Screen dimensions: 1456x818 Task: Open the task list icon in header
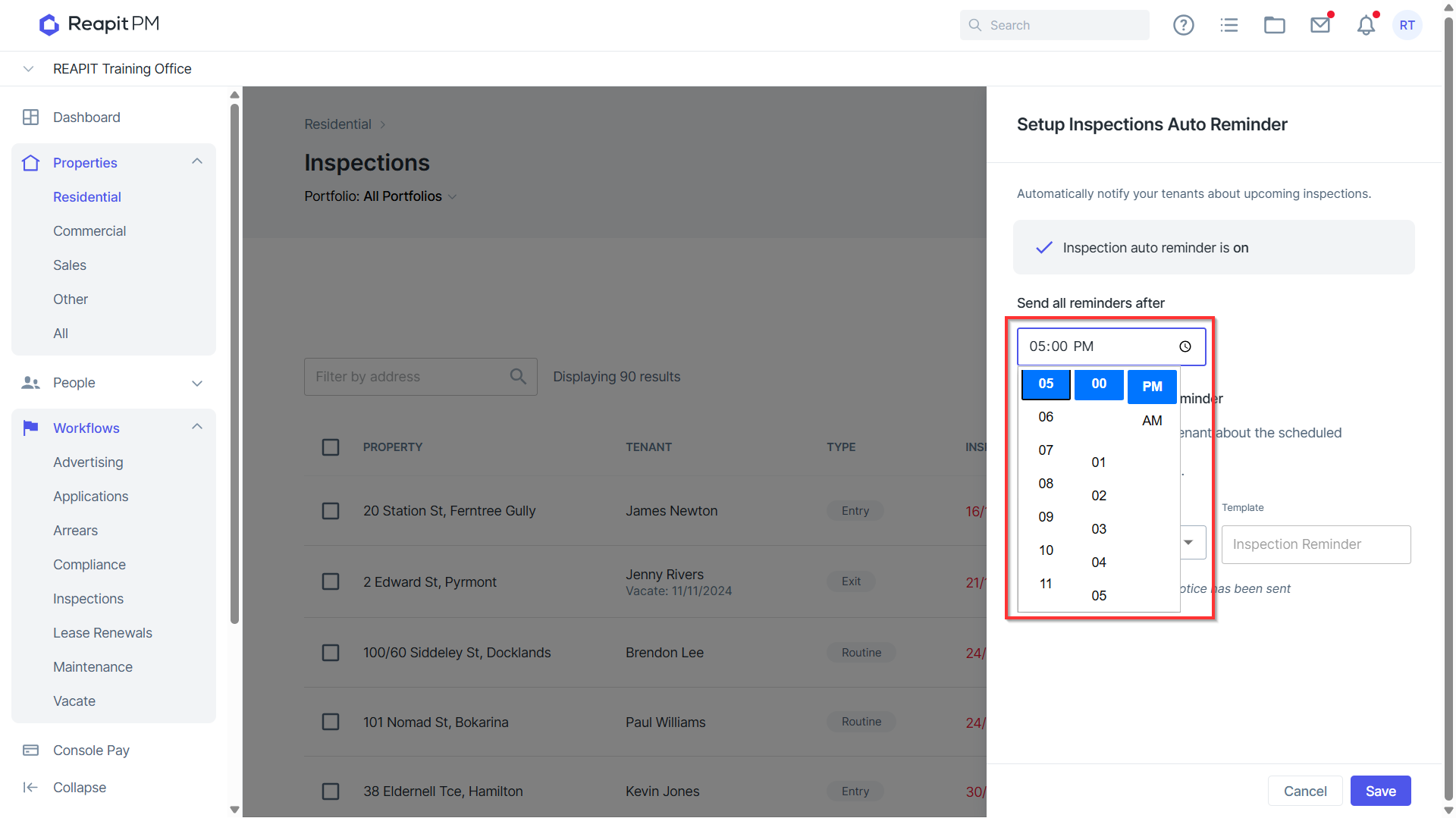(x=1228, y=25)
